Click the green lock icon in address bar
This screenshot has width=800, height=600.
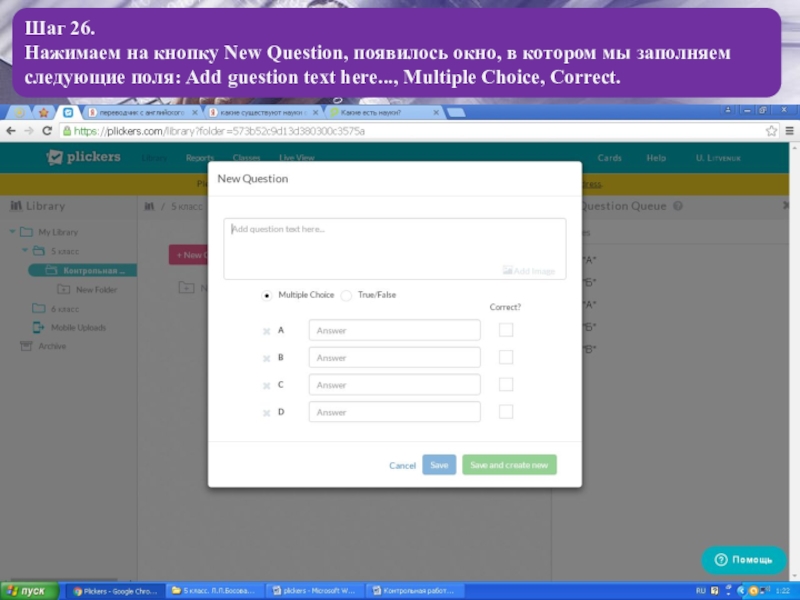(x=67, y=131)
